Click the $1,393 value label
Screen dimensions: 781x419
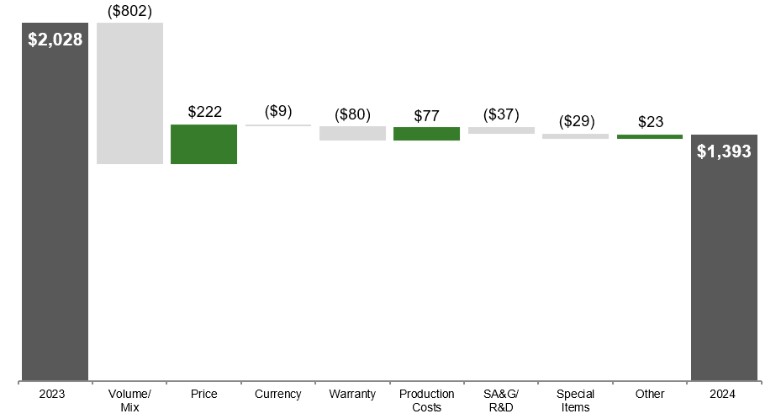[x=724, y=153]
